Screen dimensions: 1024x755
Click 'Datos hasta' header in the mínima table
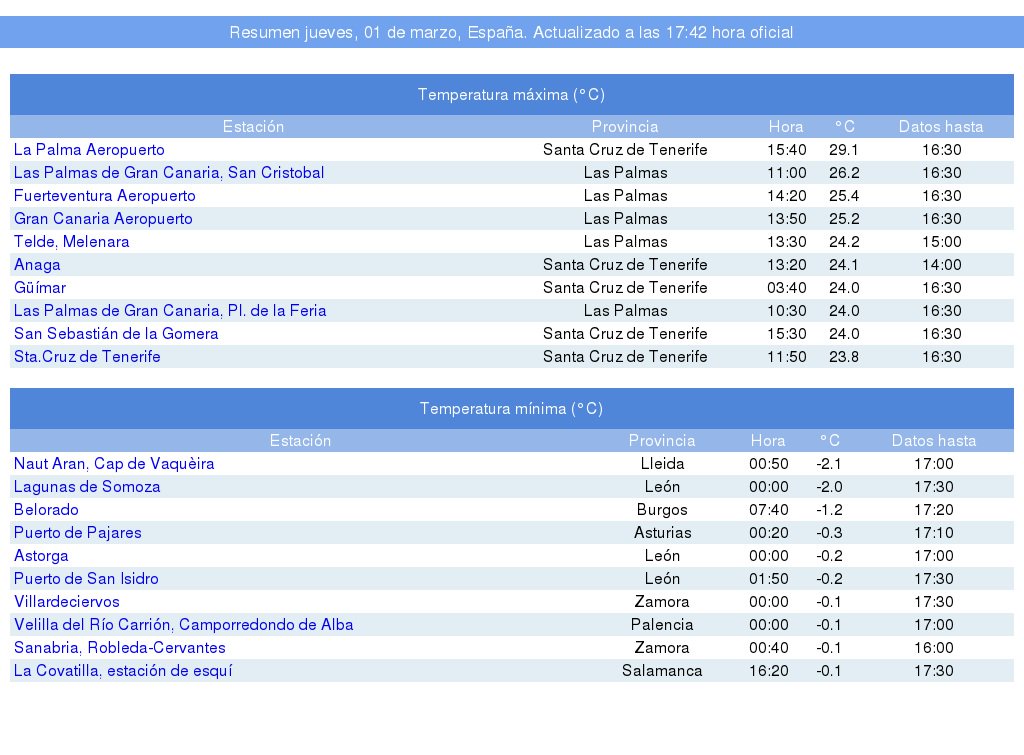pyautogui.click(x=934, y=441)
